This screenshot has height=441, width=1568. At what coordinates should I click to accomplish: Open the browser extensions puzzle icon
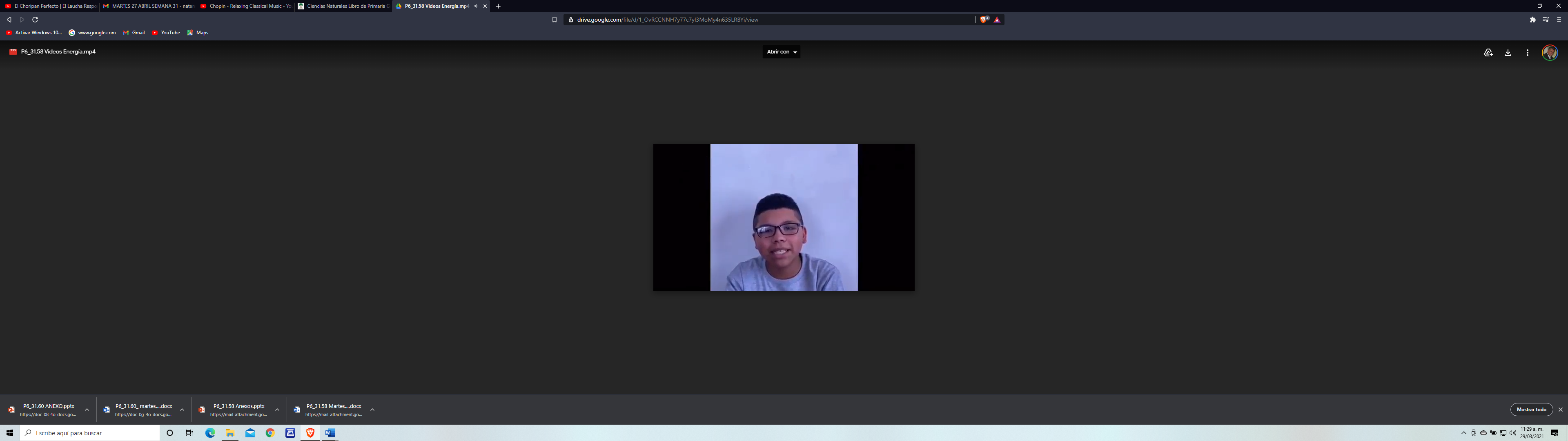(x=1532, y=20)
